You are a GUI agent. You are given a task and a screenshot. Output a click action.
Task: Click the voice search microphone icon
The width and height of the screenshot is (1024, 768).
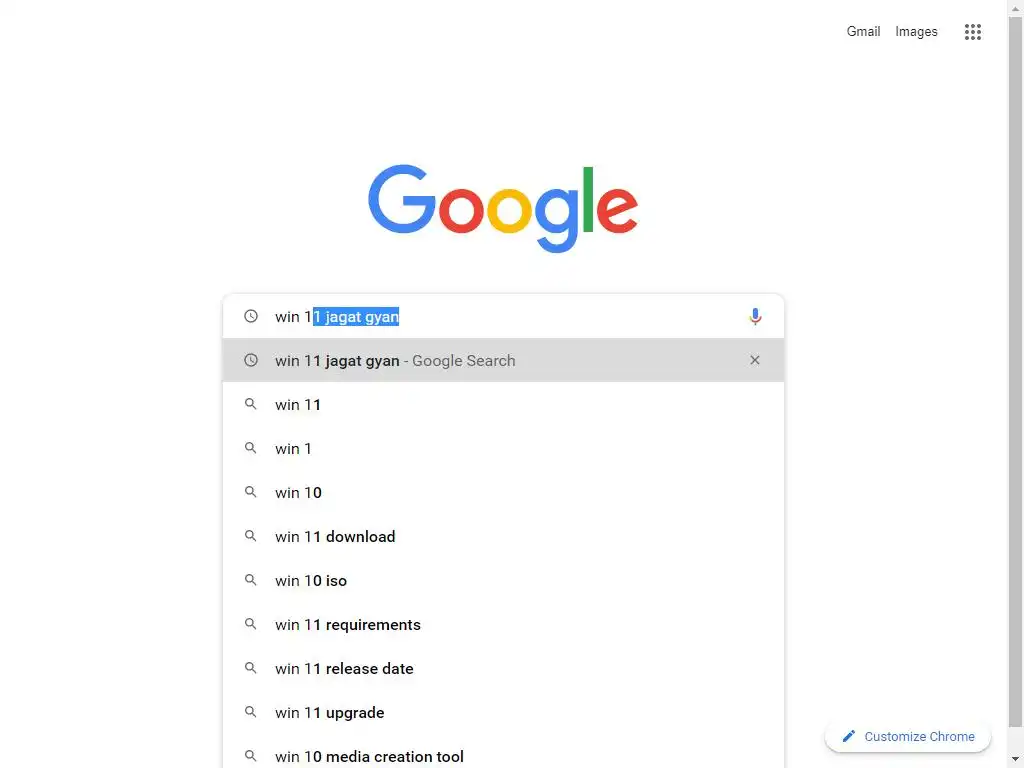pyautogui.click(x=755, y=317)
